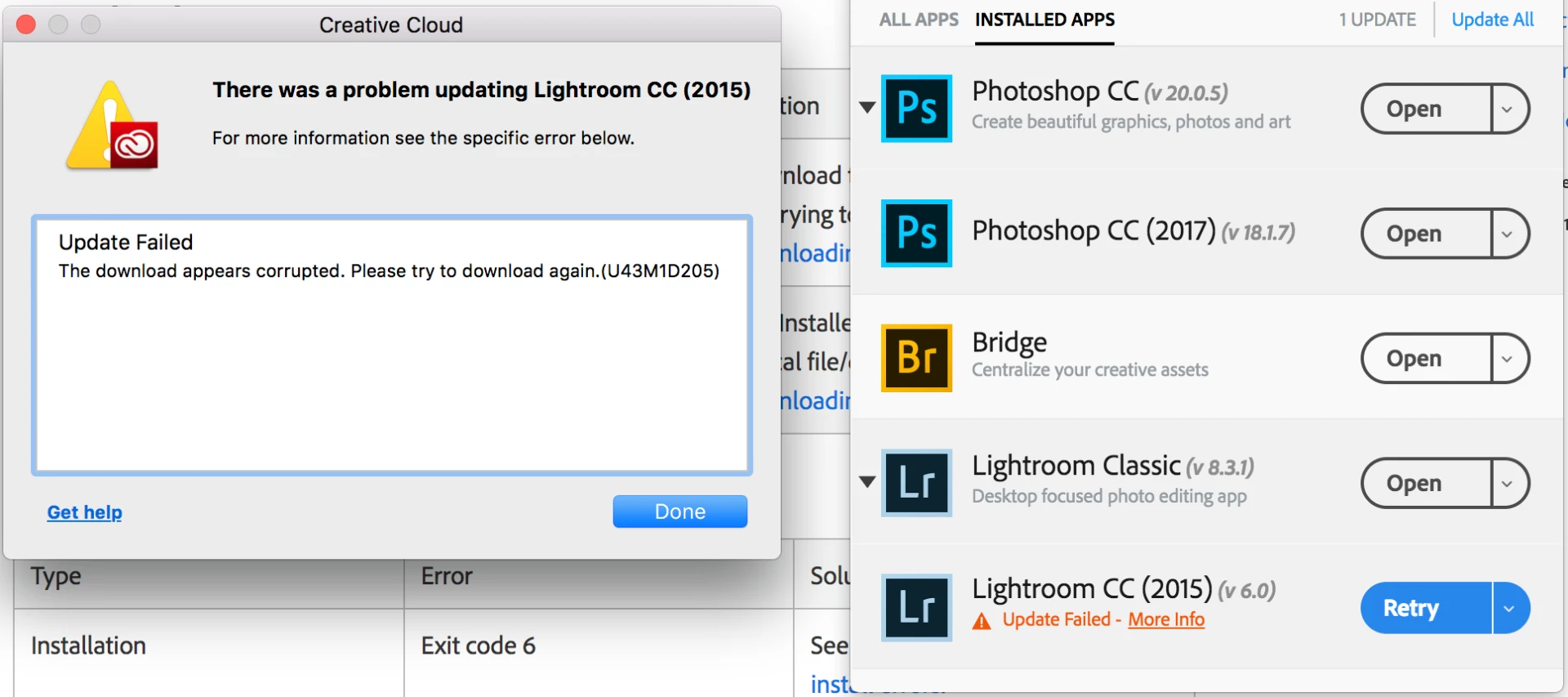Click the orange Update Failed warning triangle
The image size is (1568, 697).
(982, 621)
